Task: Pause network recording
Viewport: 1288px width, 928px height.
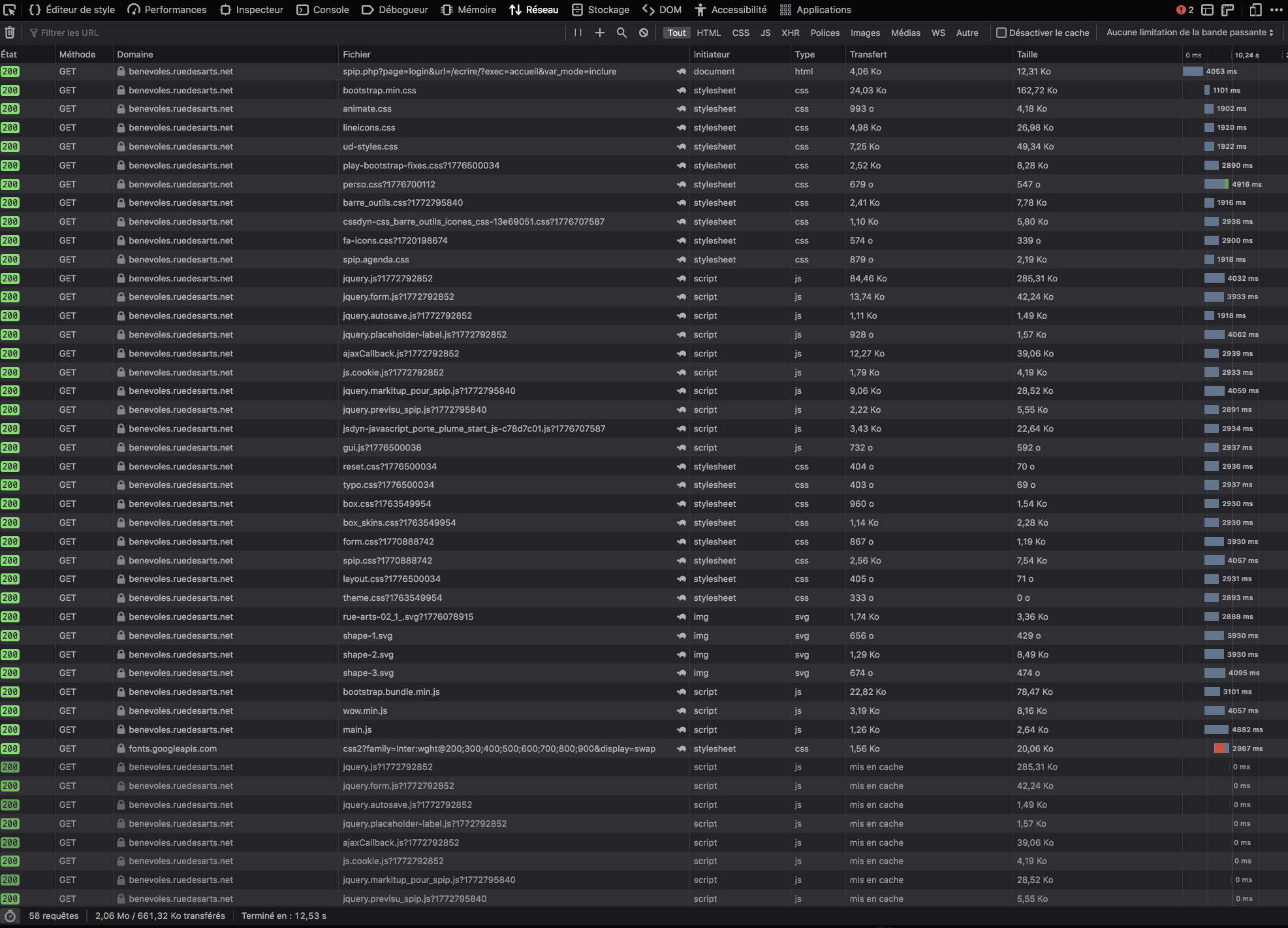Action: (x=578, y=33)
